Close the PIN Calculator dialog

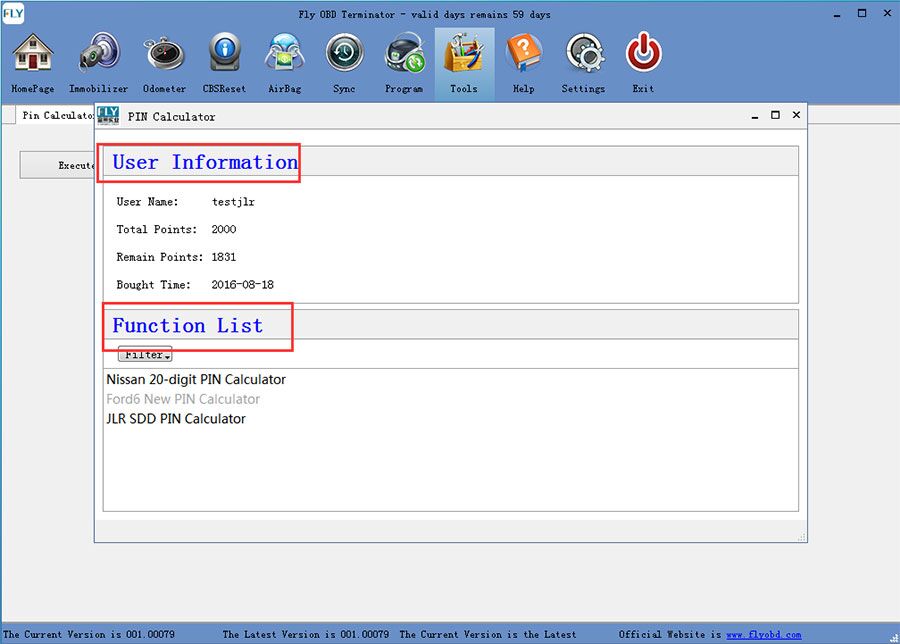tap(796, 116)
